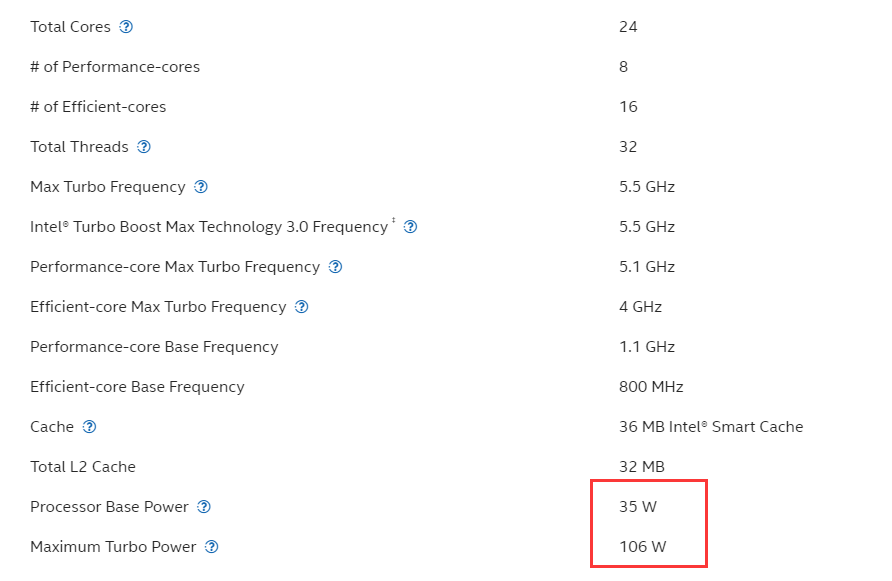
Task: Click the Cache question mark icon
Action: point(89,427)
